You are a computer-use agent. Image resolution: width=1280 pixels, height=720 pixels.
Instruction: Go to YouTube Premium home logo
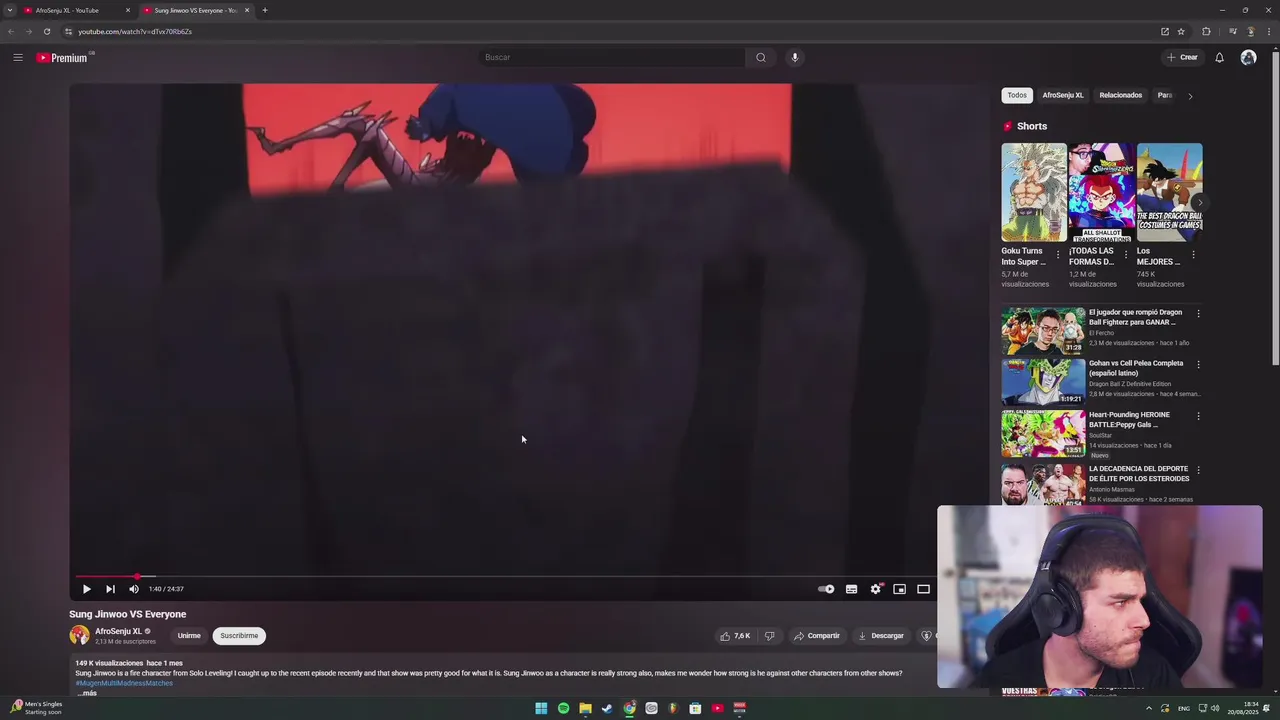point(63,58)
